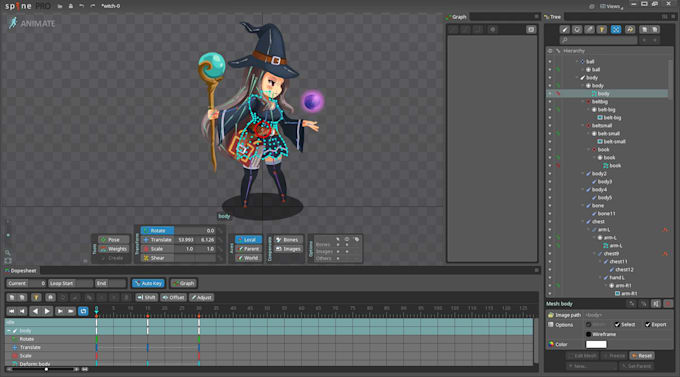Collapse the beltsmall node in tree
The width and height of the screenshot is (680, 377).
coord(583,125)
